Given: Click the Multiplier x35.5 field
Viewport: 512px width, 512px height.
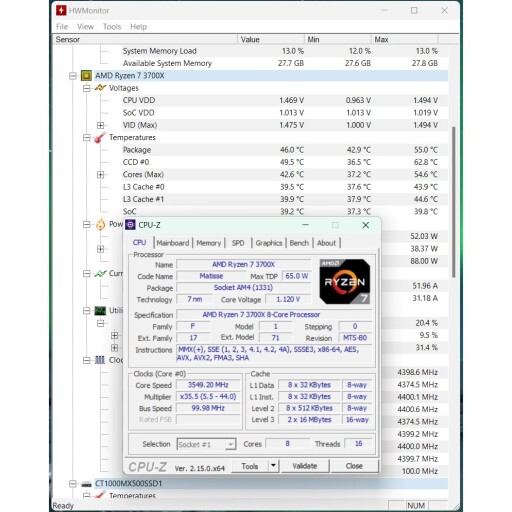Looking at the screenshot, I should click(208, 397).
